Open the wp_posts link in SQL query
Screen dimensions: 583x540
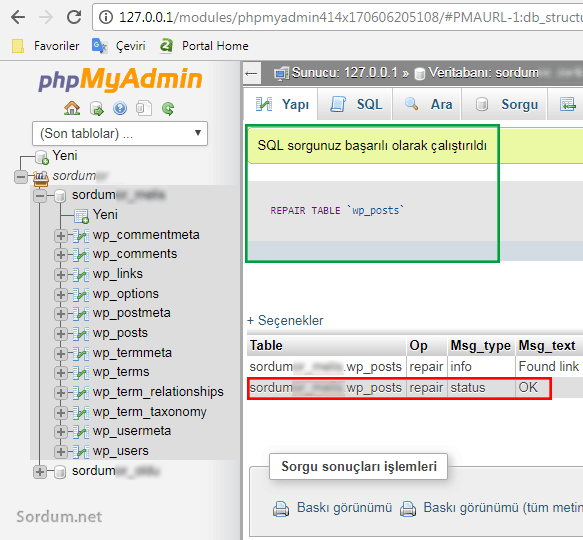376,210
